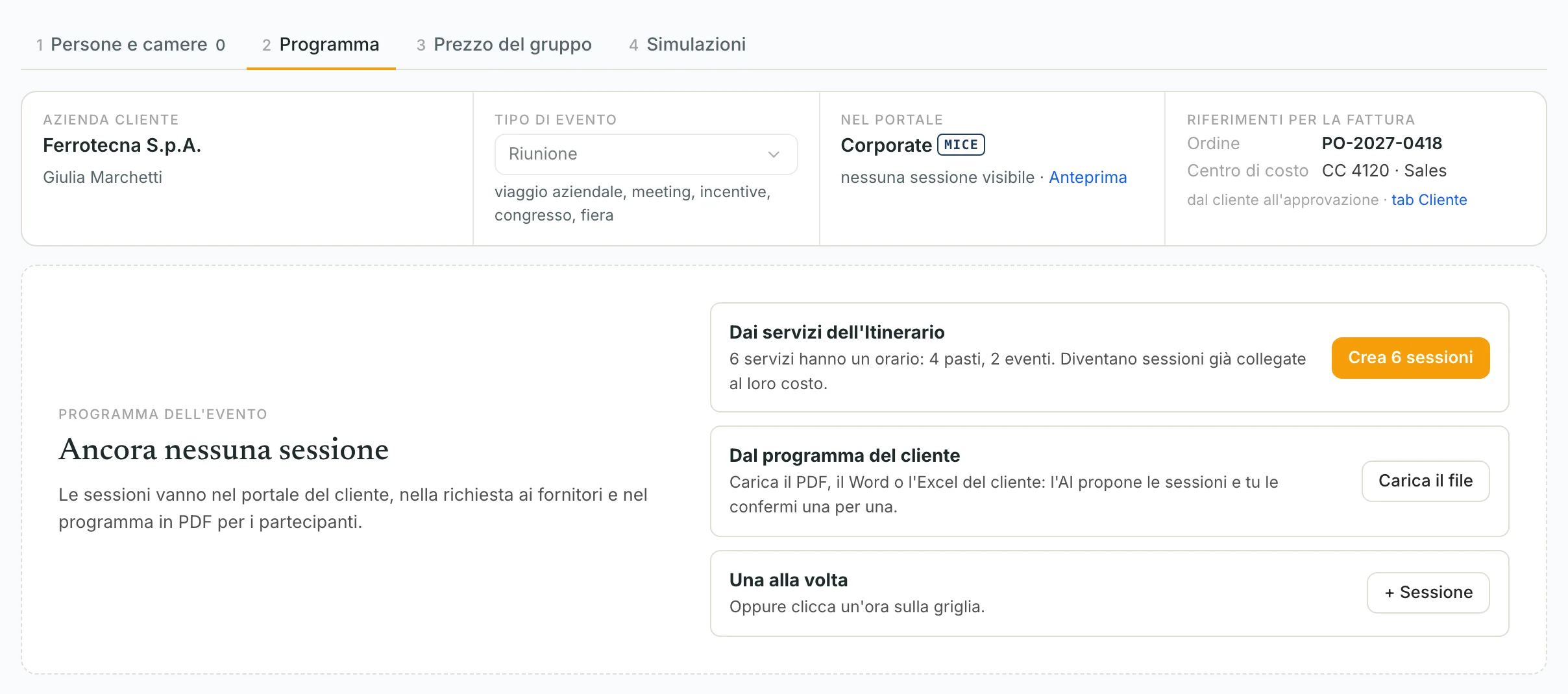This screenshot has height=694, width=1568.
Task: Click the label Centro di costo
Action: (1247, 171)
